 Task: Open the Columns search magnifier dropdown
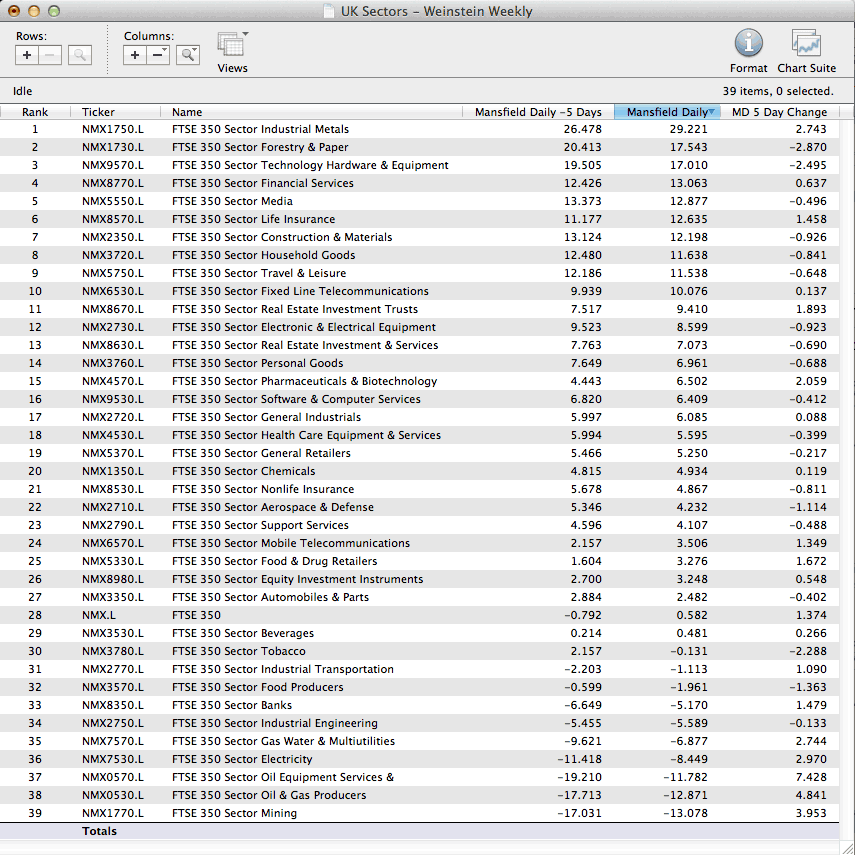(x=188, y=56)
